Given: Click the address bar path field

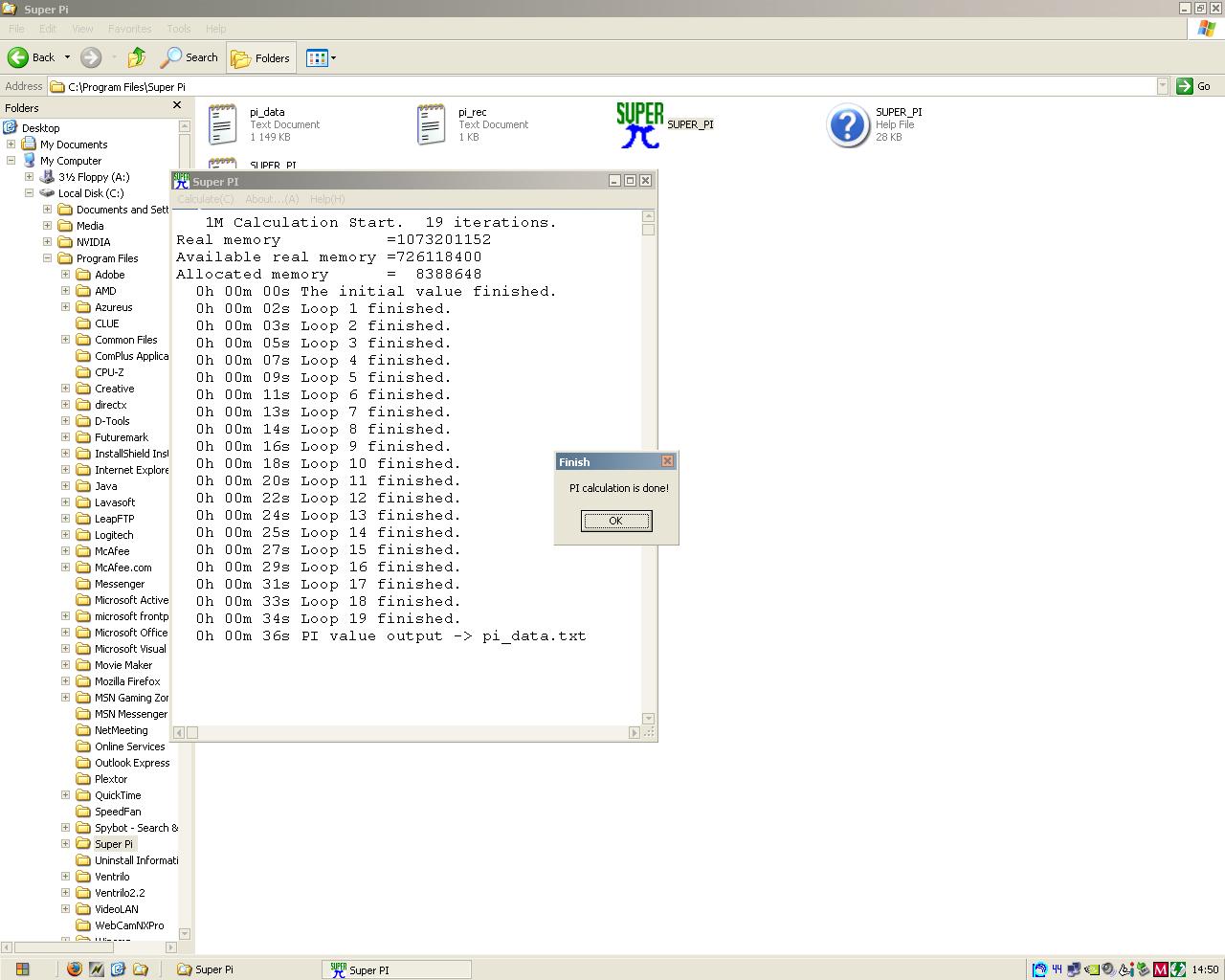Looking at the screenshot, I should click(603, 86).
